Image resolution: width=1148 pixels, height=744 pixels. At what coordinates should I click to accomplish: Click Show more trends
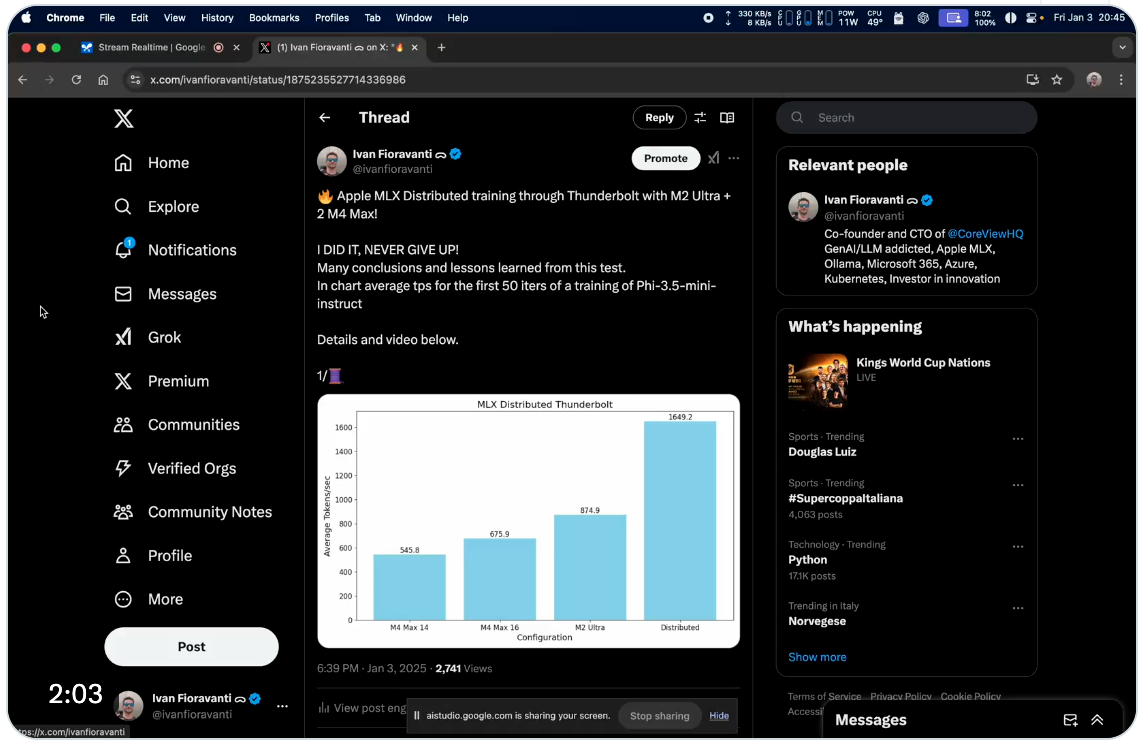[817, 658]
